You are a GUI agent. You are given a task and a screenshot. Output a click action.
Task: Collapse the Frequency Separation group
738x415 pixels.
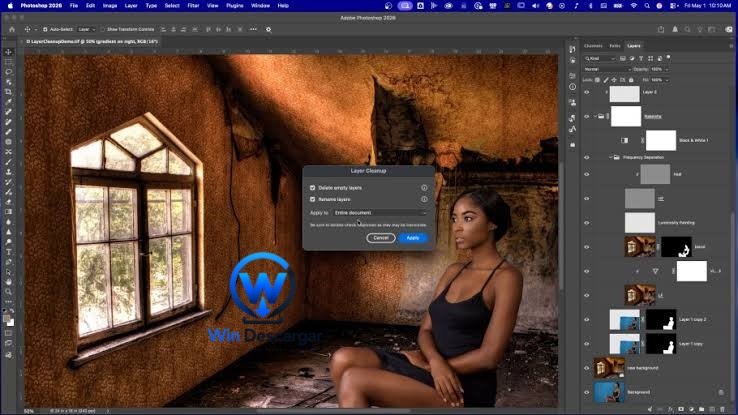click(610, 158)
